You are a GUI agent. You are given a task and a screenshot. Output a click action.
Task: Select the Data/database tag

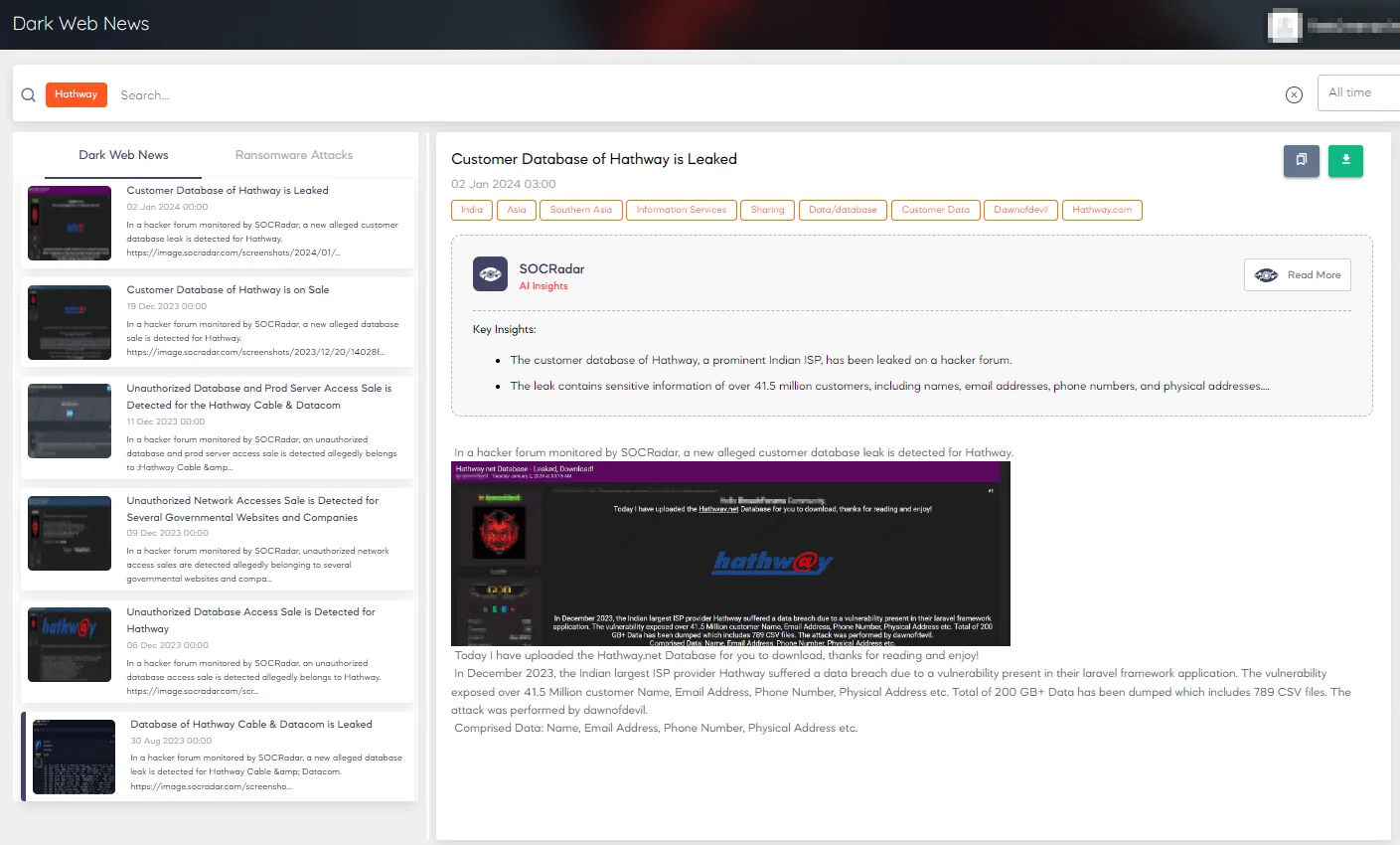pyautogui.click(x=843, y=210)
